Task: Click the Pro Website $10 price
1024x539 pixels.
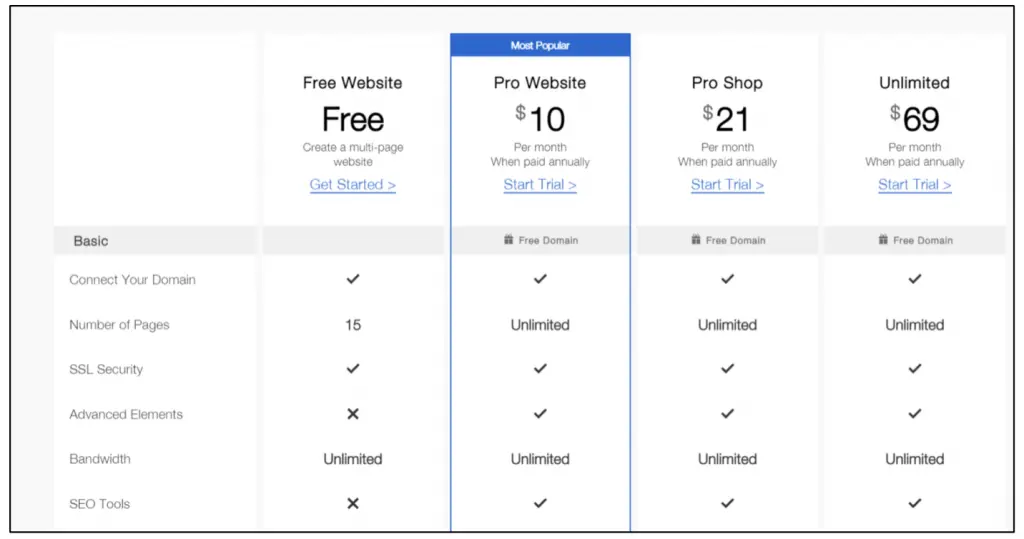Action: tap(540, 120)
